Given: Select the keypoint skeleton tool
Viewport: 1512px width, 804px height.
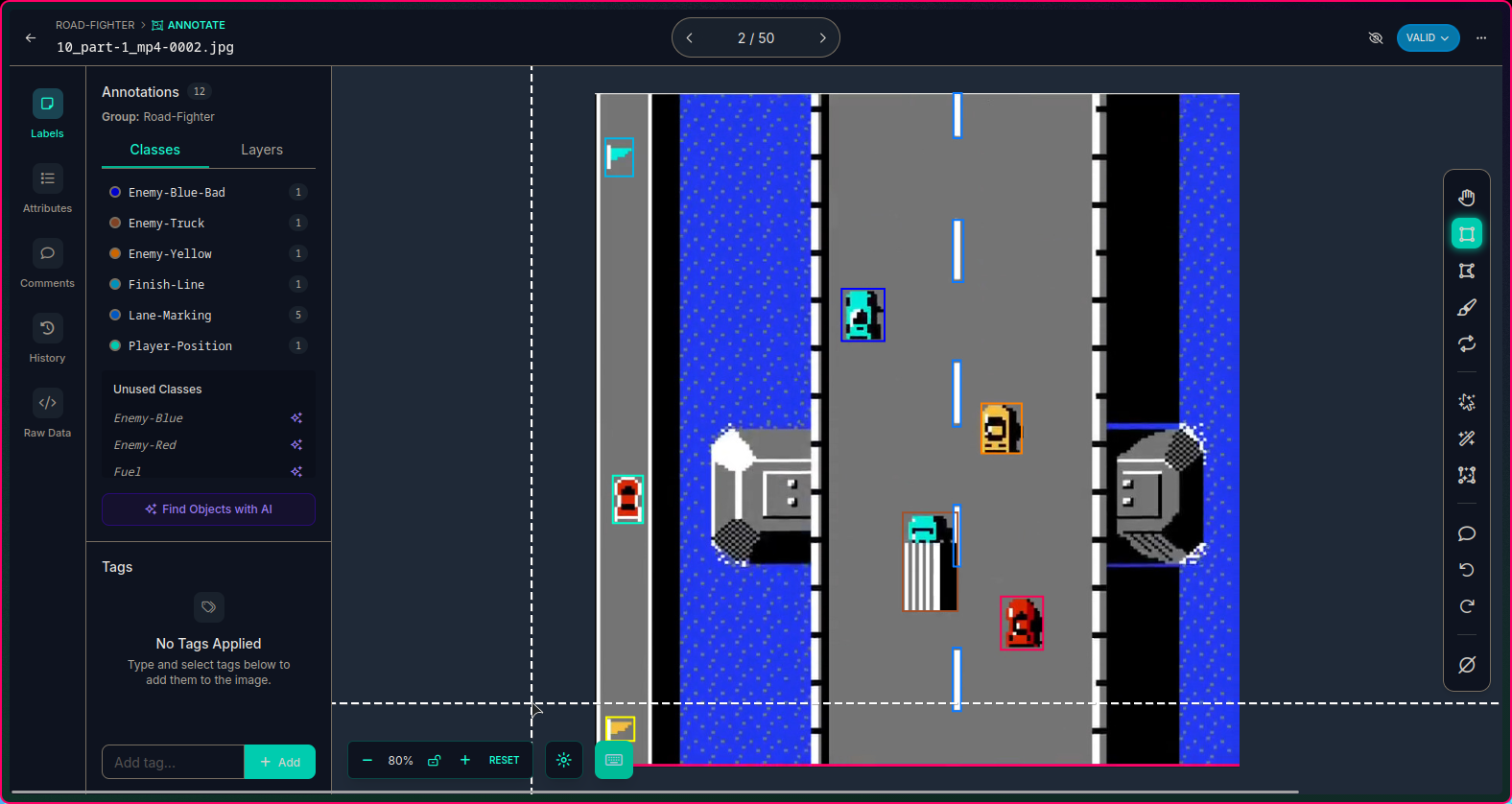Looking at the screenshot, I should tap(1467, 475).
